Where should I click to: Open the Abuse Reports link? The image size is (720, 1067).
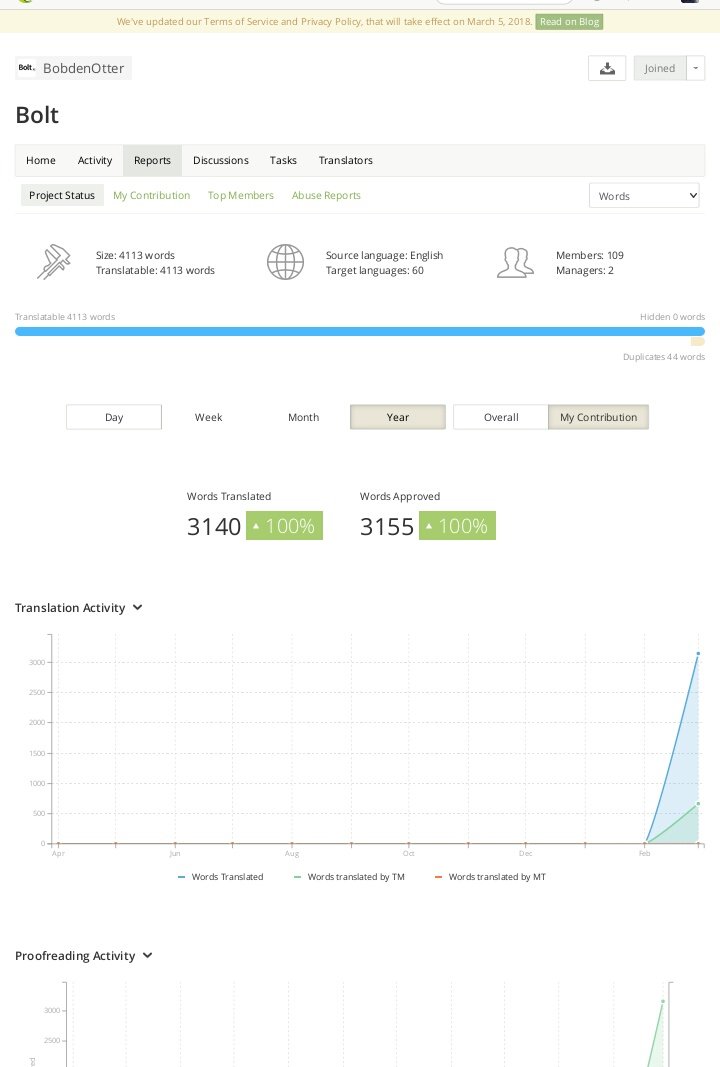click(x=326, y=195)
